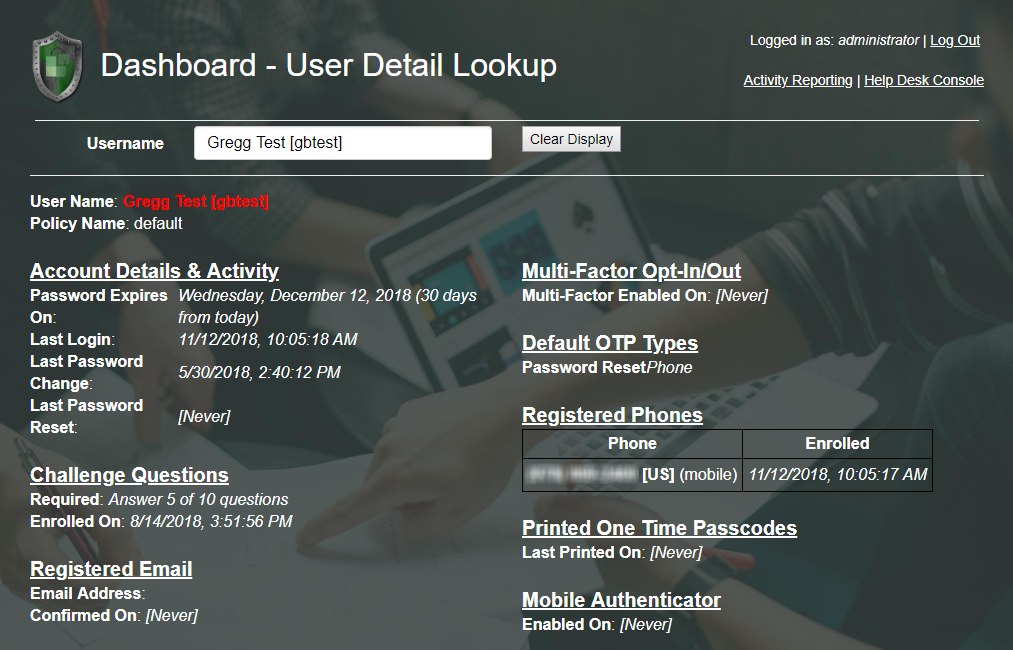Click the Printed One Time Passcodes heading
Image resolution: width=1013 pixels, height=650 pixels.
(x=660, y=528)
